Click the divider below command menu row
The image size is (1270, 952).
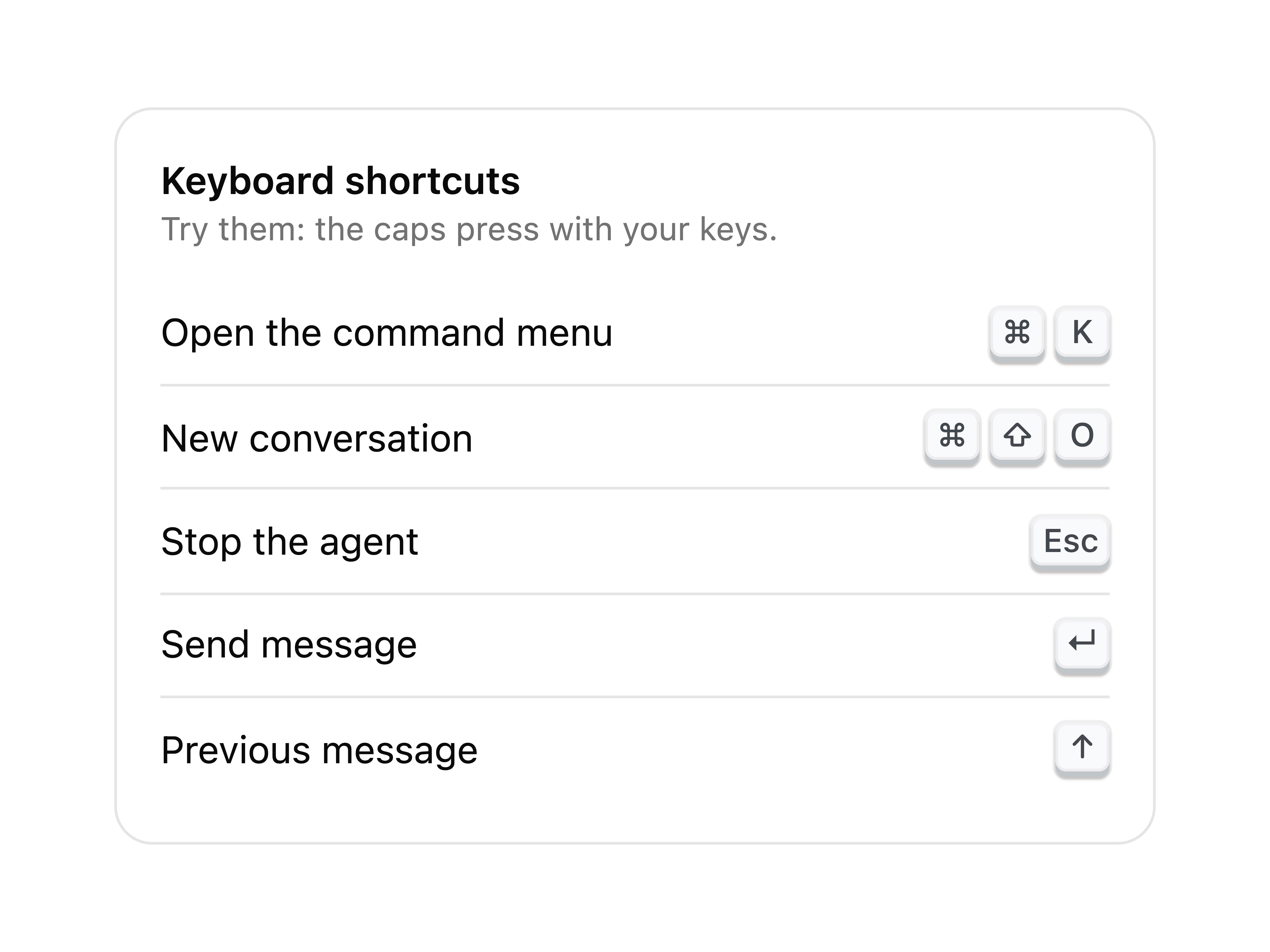pyautogui.click(x=635, y=385)
